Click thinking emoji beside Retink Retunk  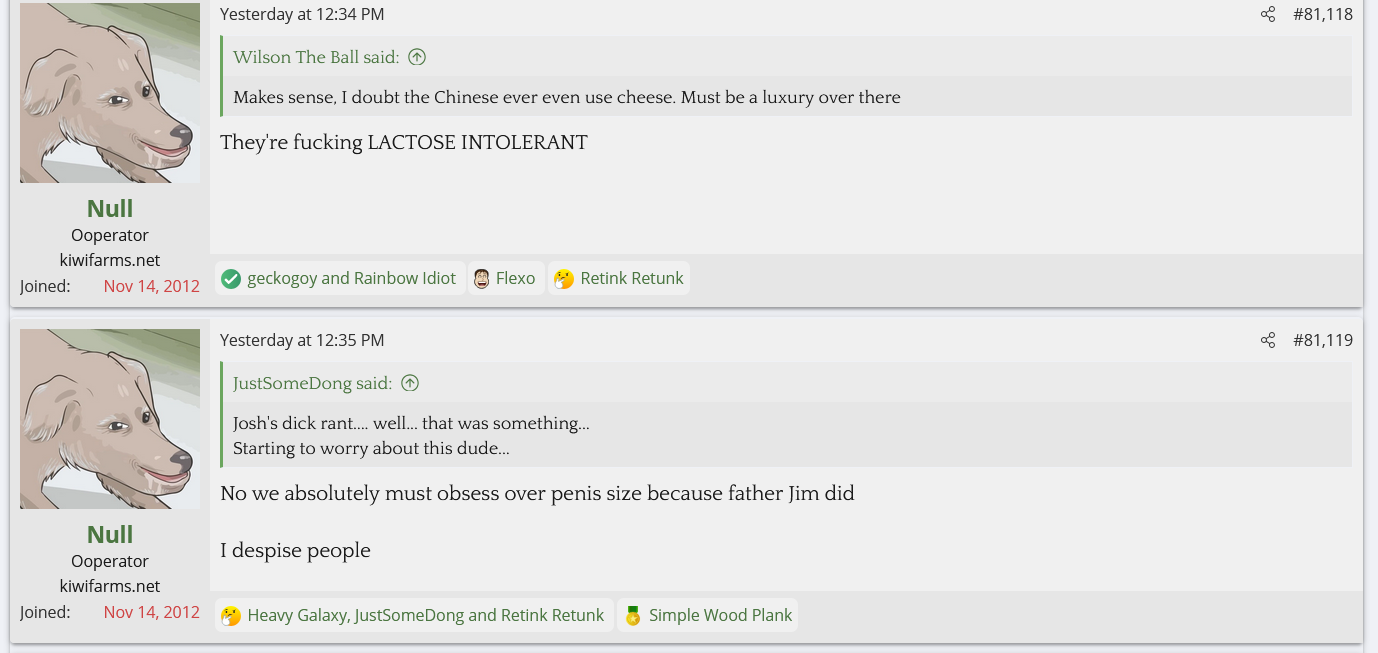pyautogui.click(x=564, y=279)
